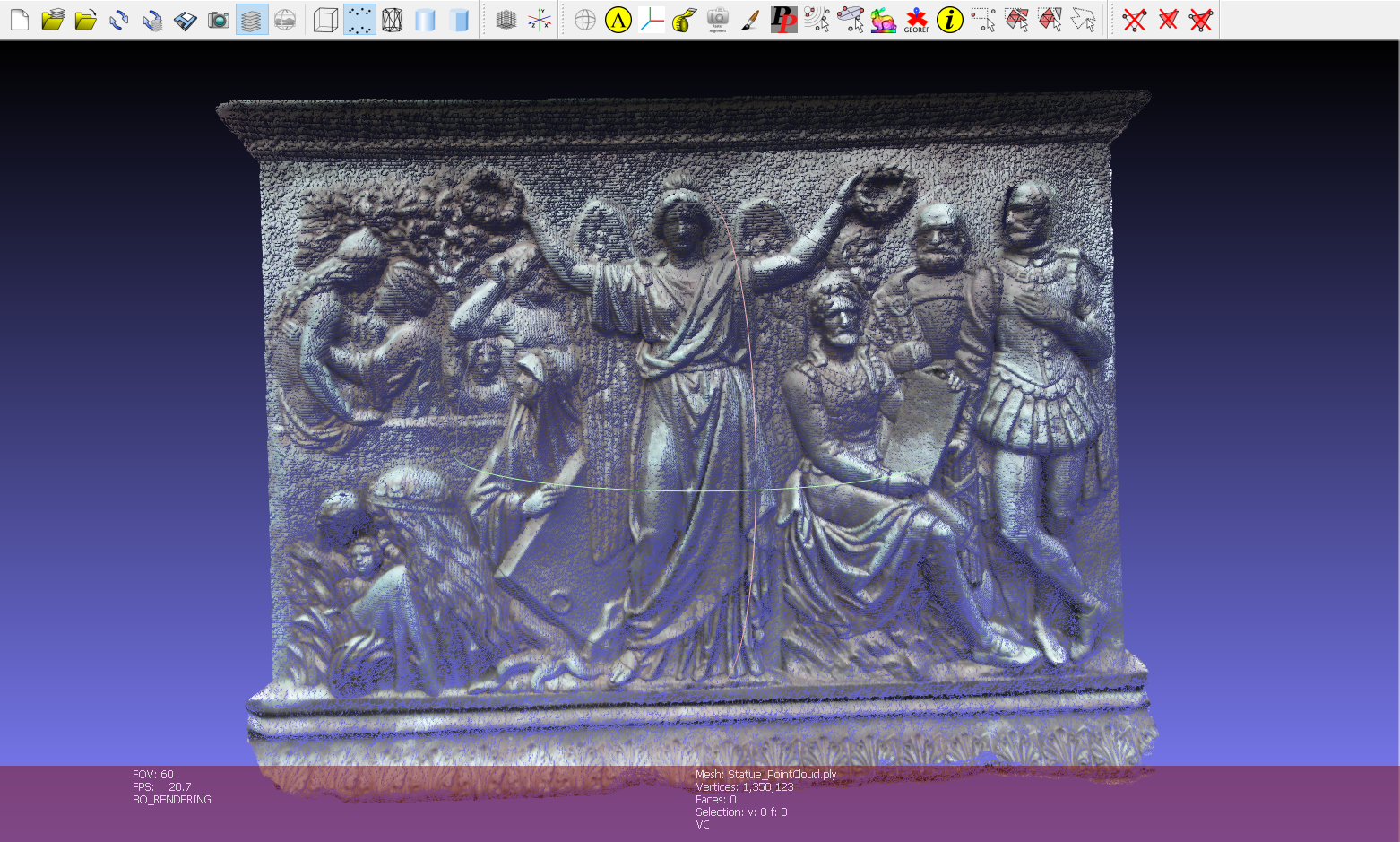Select vertices with rectangle tool
This screenshot has width=1400, height=842.
point(983,20)
